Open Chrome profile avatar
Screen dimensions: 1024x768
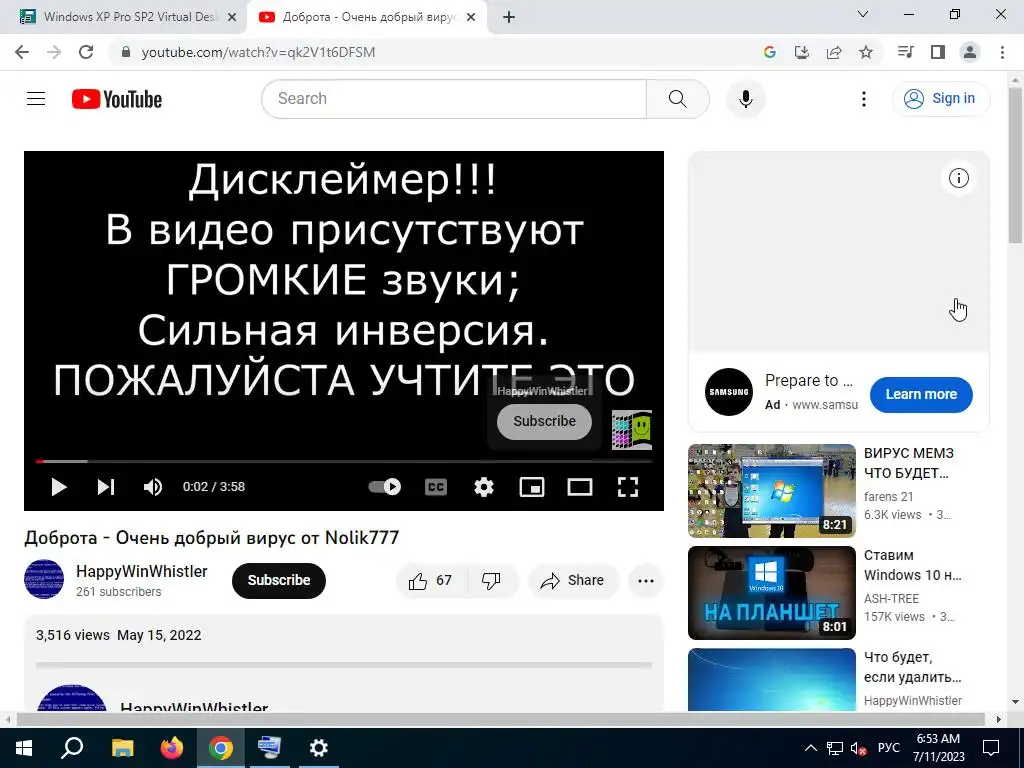(x=970, y=52)
